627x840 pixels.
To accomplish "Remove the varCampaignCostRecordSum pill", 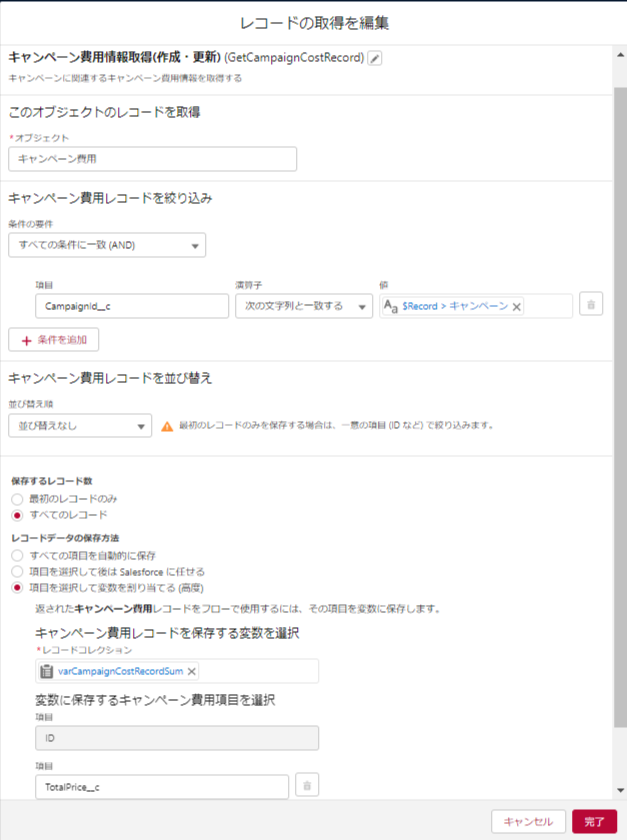I will point(192,671).
